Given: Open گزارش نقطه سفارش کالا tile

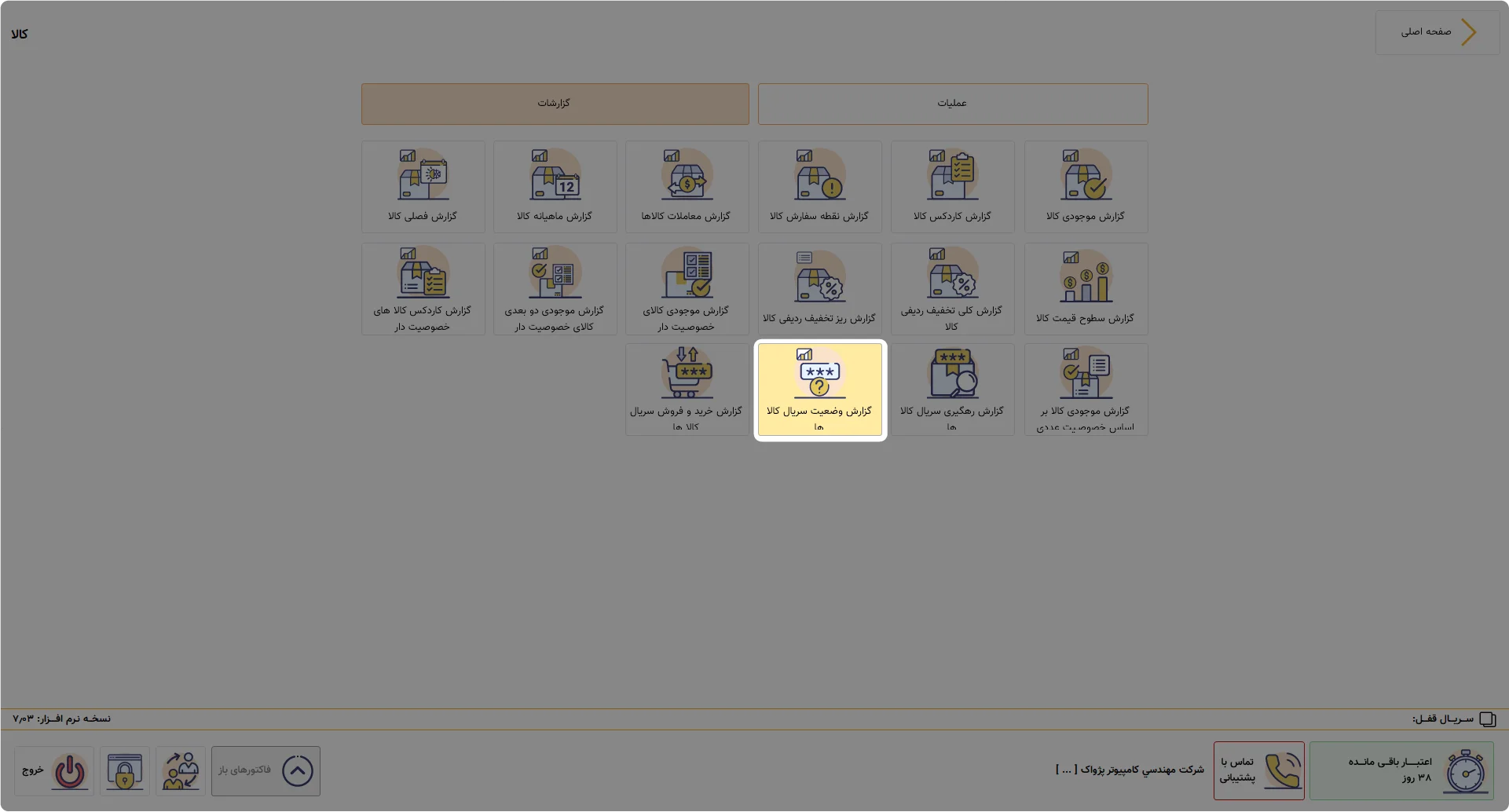Looking at the screenshot, I should [x=819, y=187].
